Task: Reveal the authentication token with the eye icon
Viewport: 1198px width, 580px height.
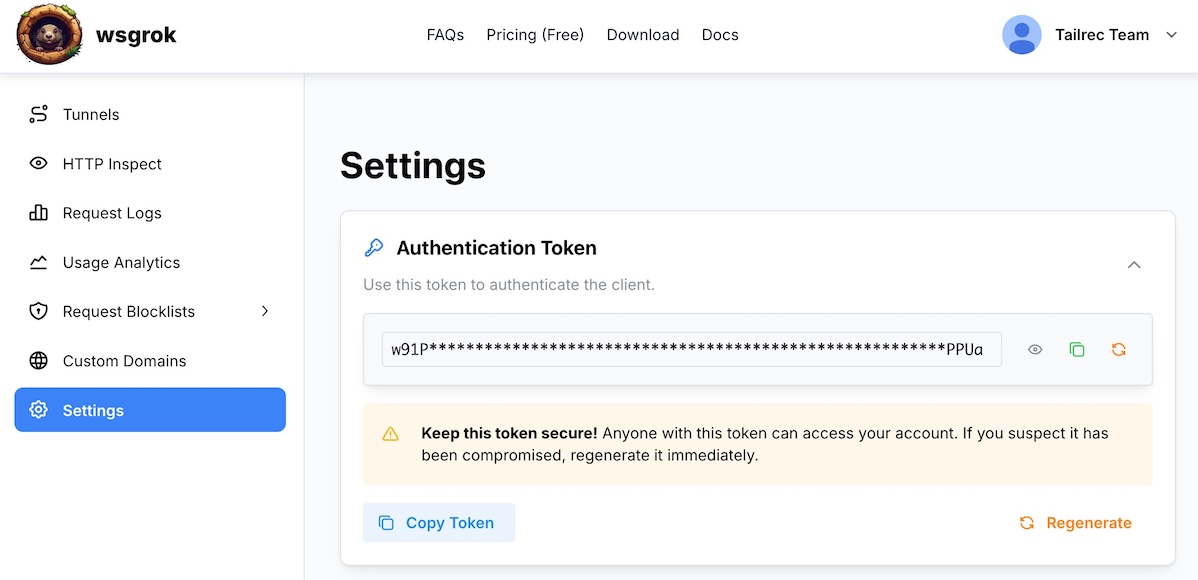Action: click(1034, 349)
